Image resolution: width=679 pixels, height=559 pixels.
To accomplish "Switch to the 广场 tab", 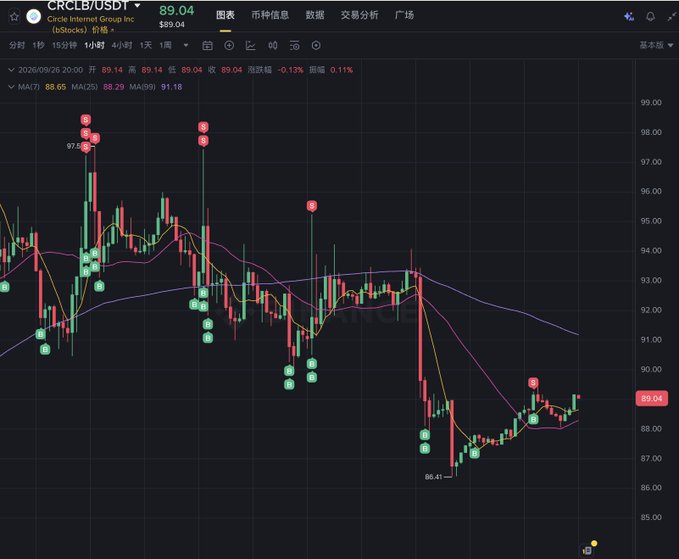I will pos(404,15).
